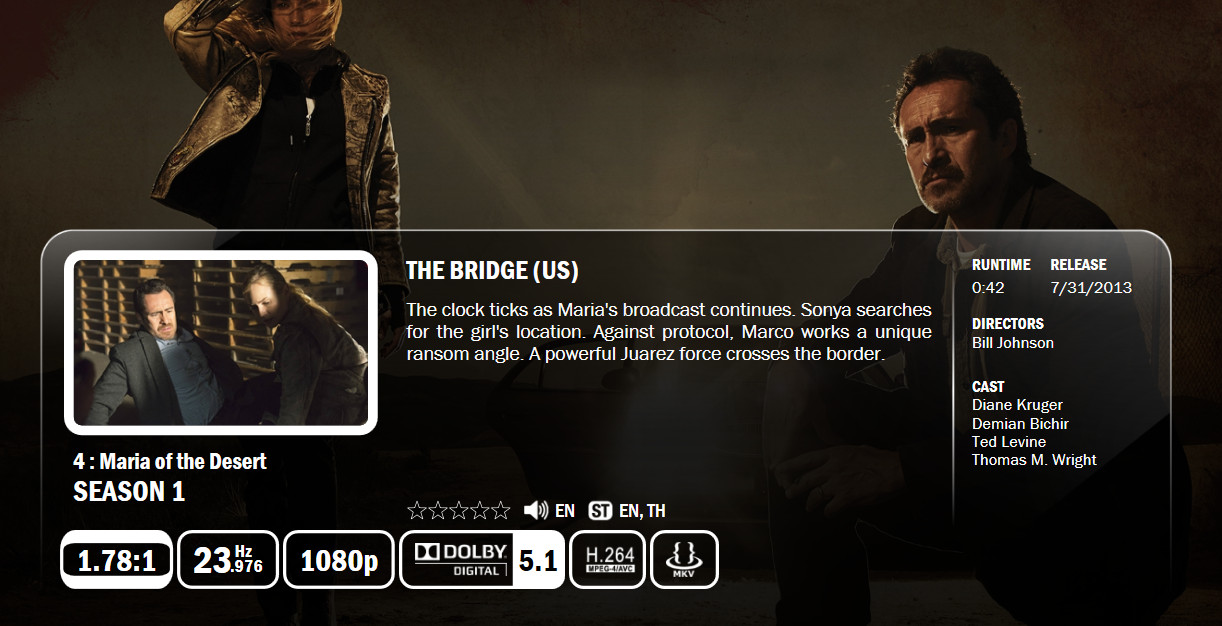Click the 1080p resolution badge
The height and width of the screenshot is (626, 1222).
coord(339,560)
